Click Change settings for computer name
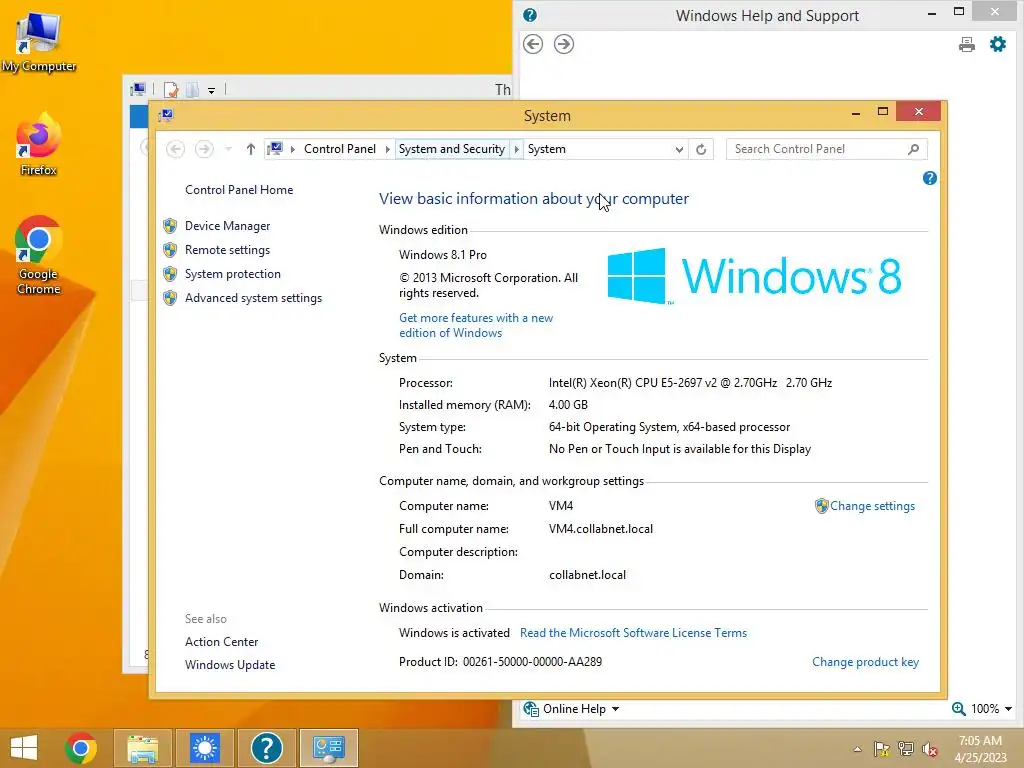 pyautogui.click(x=872, y=506)
